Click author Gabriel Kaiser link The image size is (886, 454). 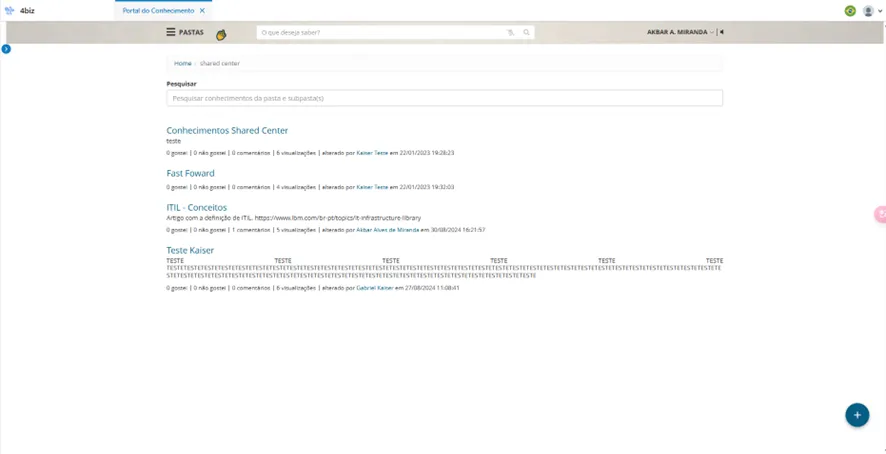click(375, 288)
